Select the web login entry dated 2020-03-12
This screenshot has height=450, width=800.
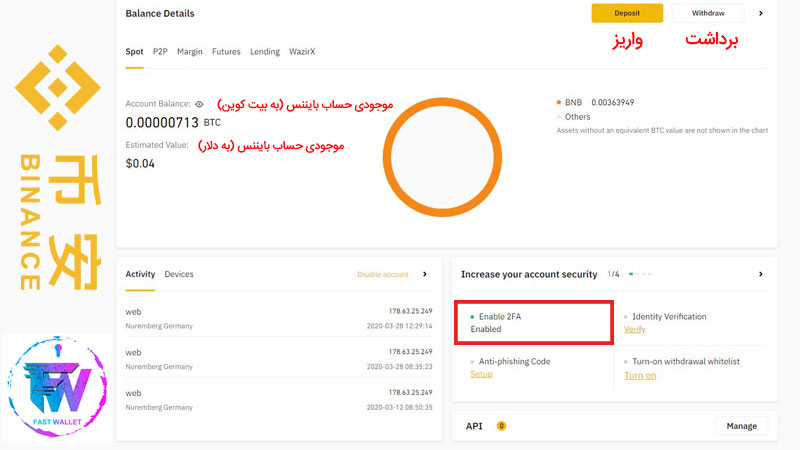(x=279, y=400)
